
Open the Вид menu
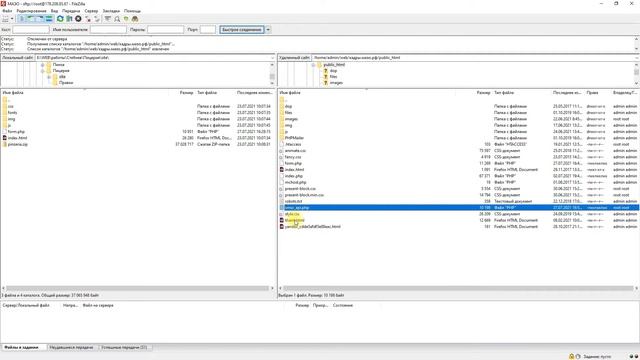pos(54,11)
